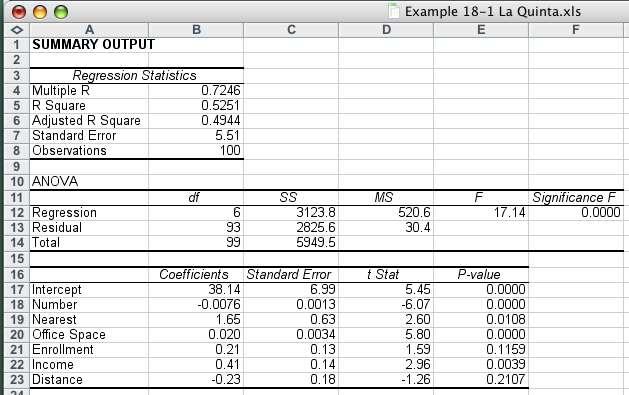Select the Distance P-value 0.2107
The width and height of the screenshot is (629, 395).
[x=481, y=380]
